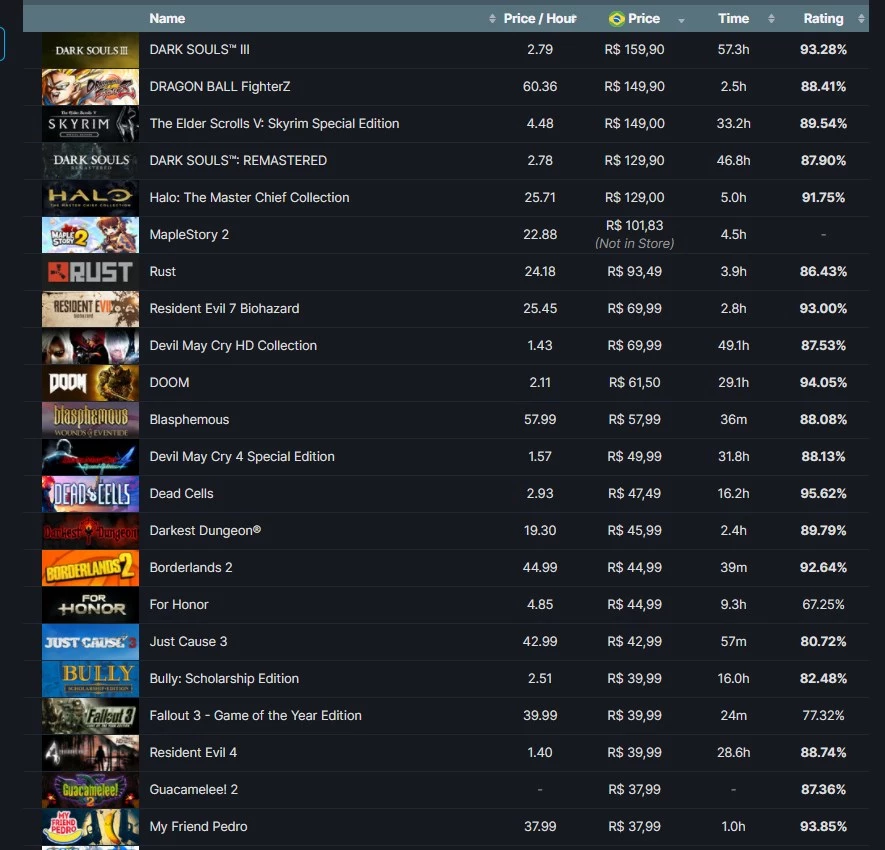Image resolution: width=885 pixels, height=850 pixels.
Task: Select the Resident Evil 4 name
Action: tap(193, 752)
